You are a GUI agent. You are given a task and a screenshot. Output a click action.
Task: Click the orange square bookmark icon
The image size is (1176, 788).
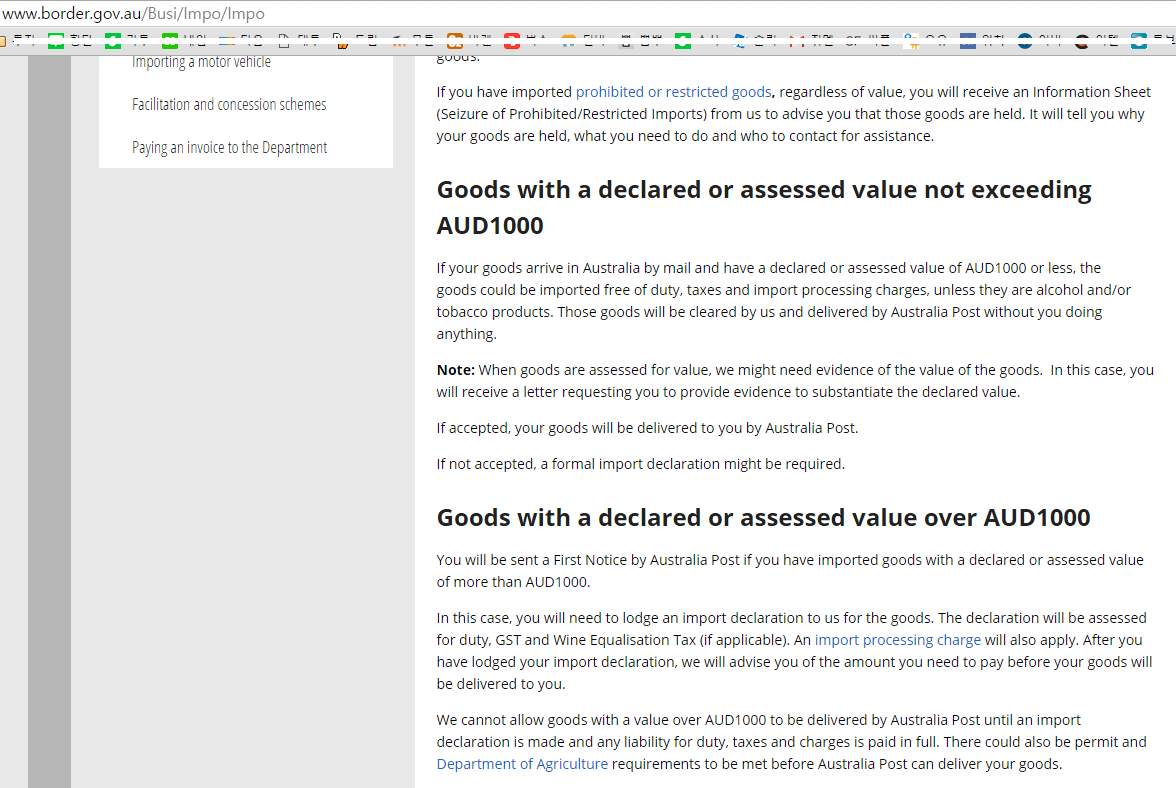point(455,41)
